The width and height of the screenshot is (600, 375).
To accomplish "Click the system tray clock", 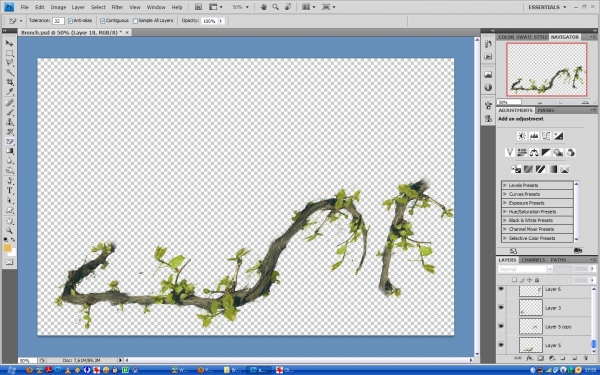I will click(x=590, y=370).
